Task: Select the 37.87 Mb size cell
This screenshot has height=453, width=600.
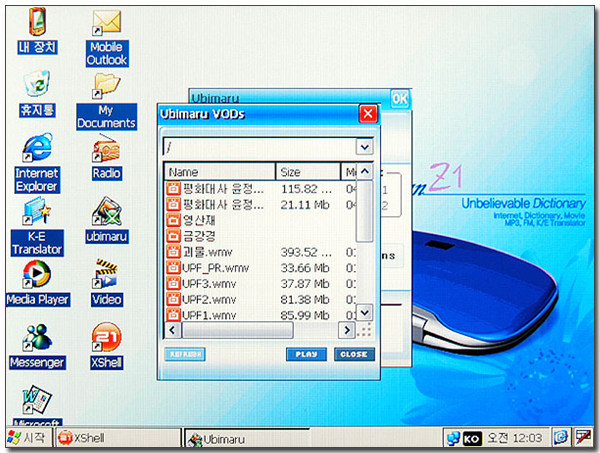Action: tap(305, 284)
